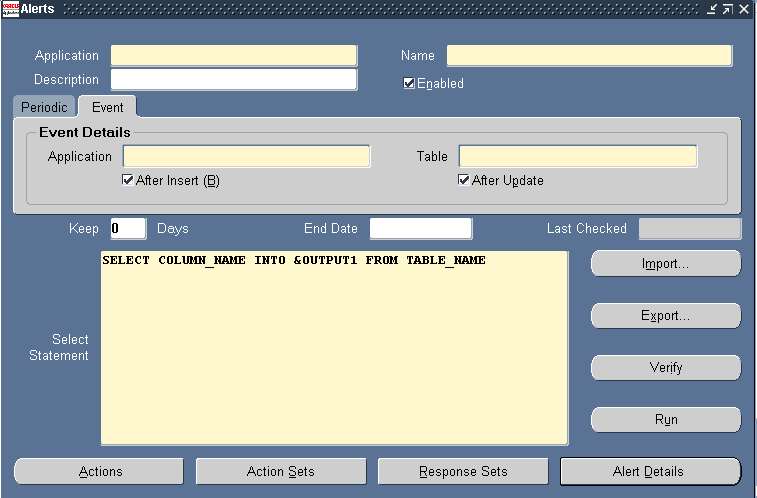757x498 pixels.
Task: Click the End Date field
Action: pos(421,228)
